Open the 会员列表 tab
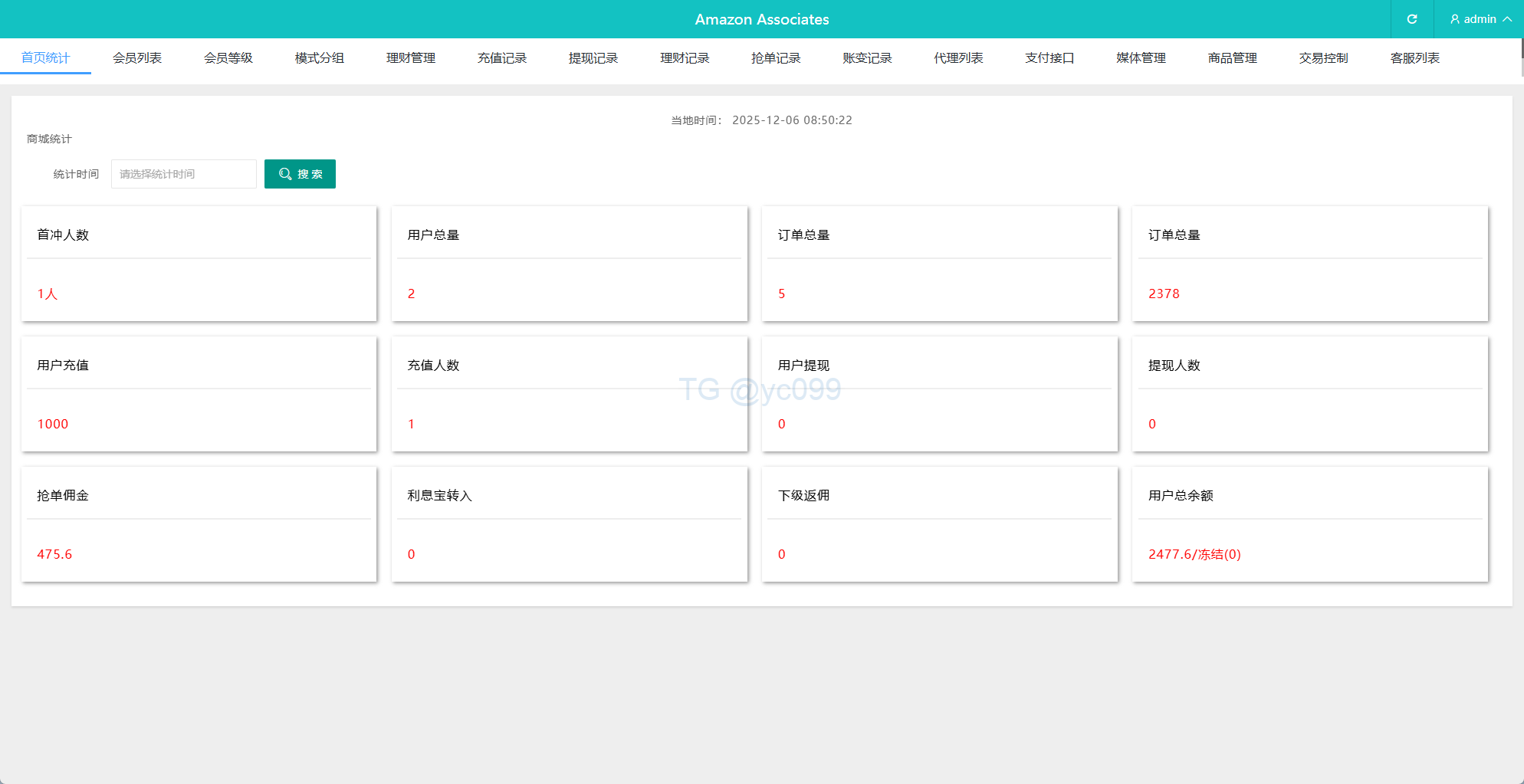The width and height of the screenshot is (1524, 784). point(137,58)
